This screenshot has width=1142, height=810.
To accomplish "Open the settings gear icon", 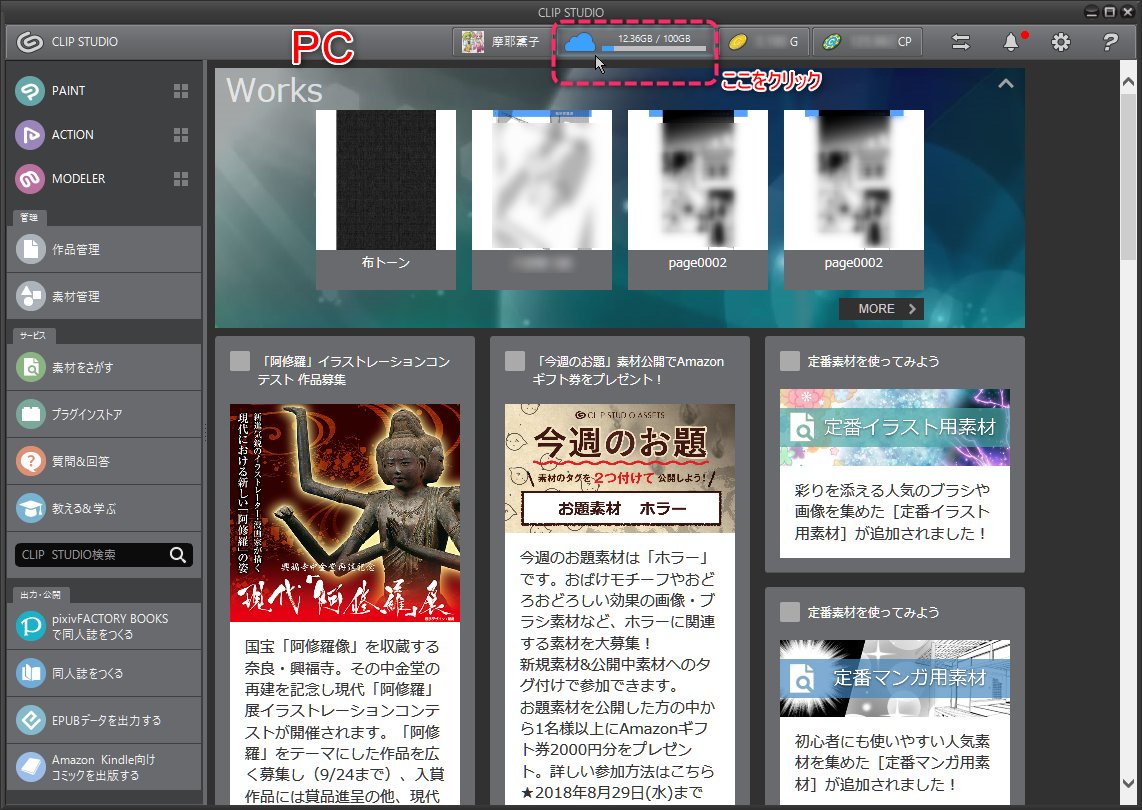I will (x=1060, y=42).
